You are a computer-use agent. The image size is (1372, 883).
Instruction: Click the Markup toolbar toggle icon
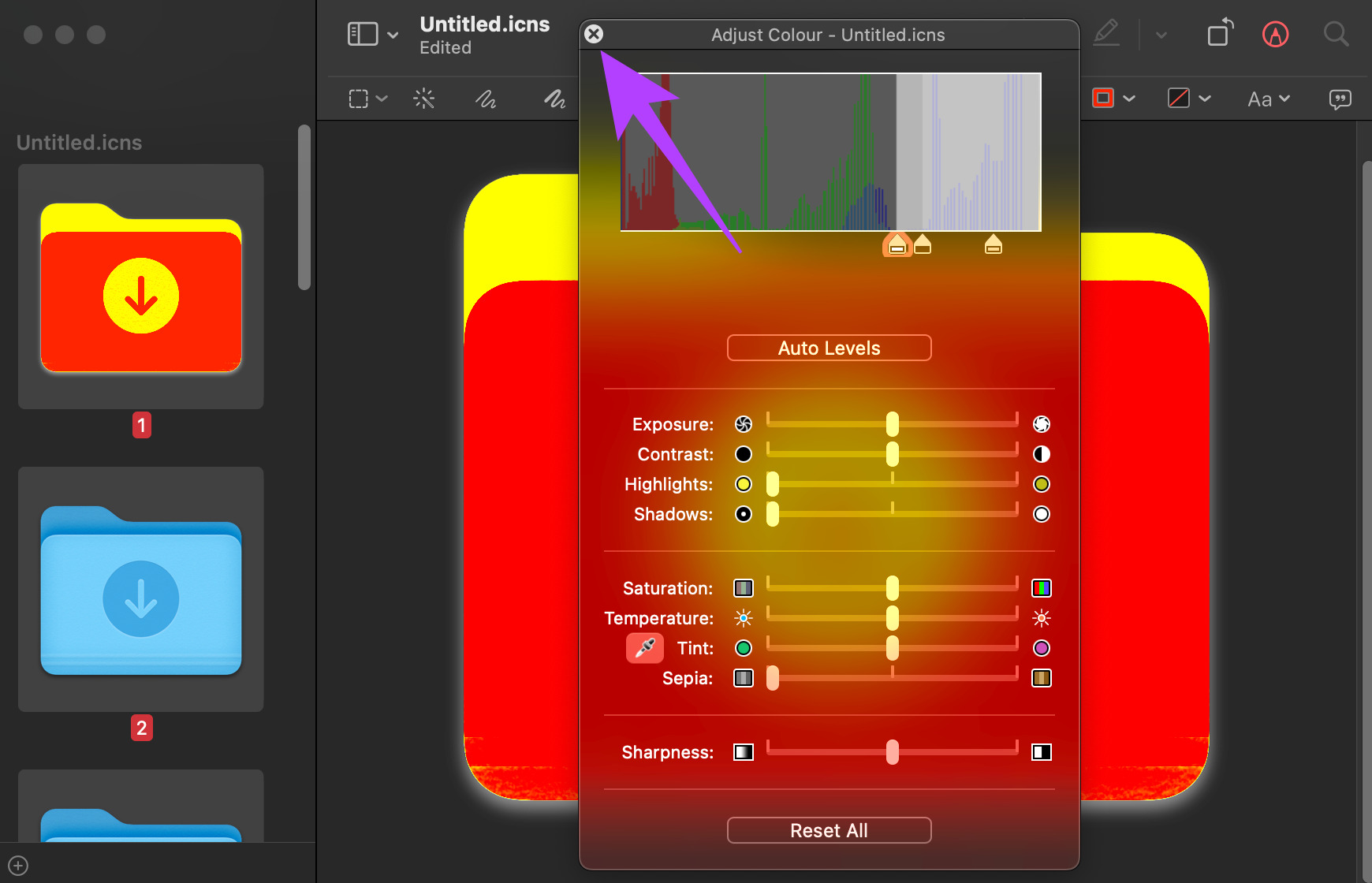(1275, 34)
